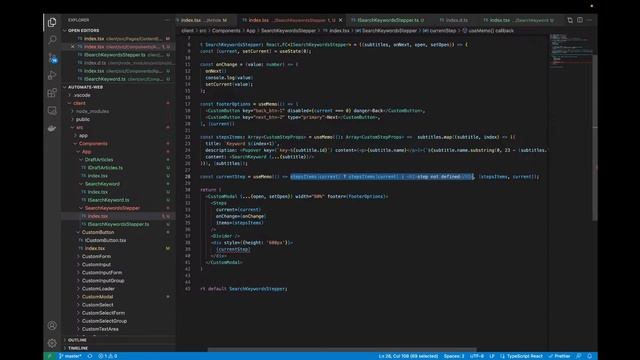Click useMemo() callback breadcrumb
This screenshot has width=640, height=360.
click(488, 31)
